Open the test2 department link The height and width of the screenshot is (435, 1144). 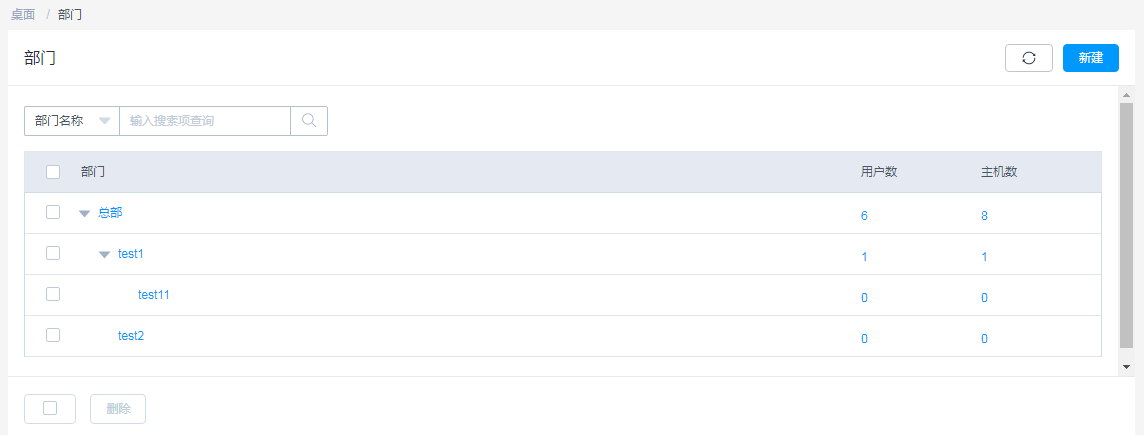[x=131, y=336]
